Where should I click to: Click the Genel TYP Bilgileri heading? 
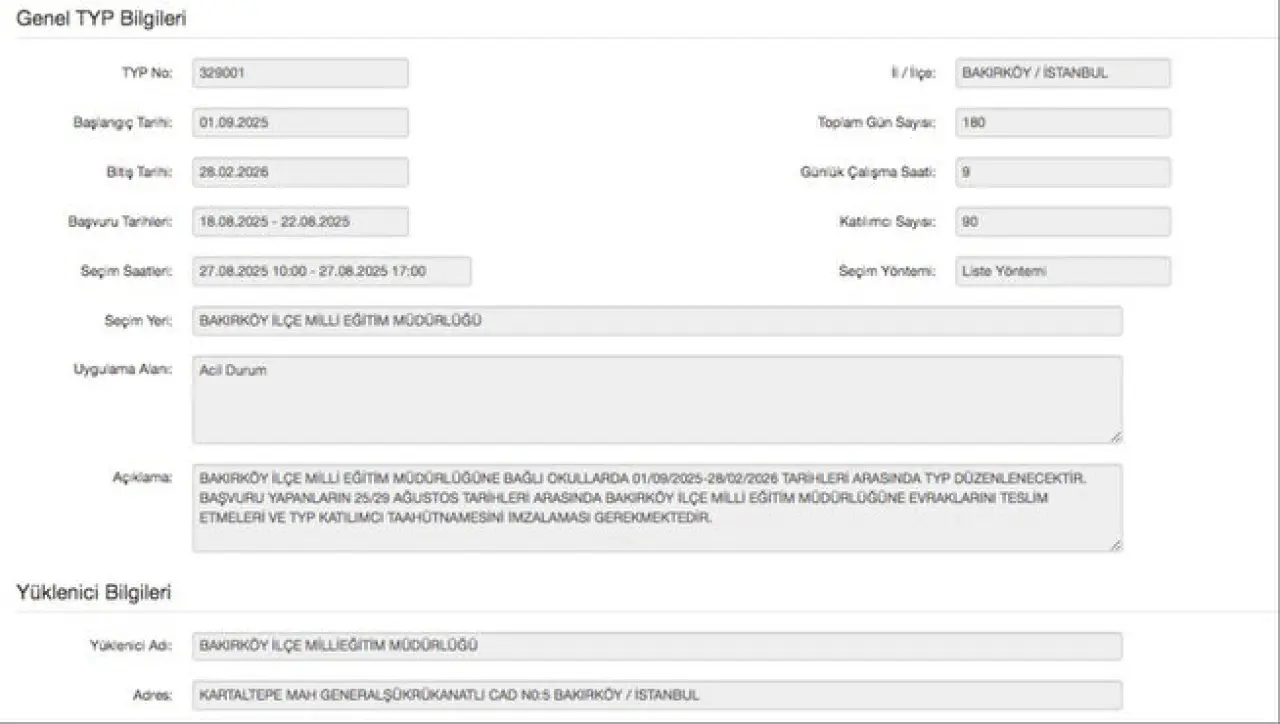point(101,18)
